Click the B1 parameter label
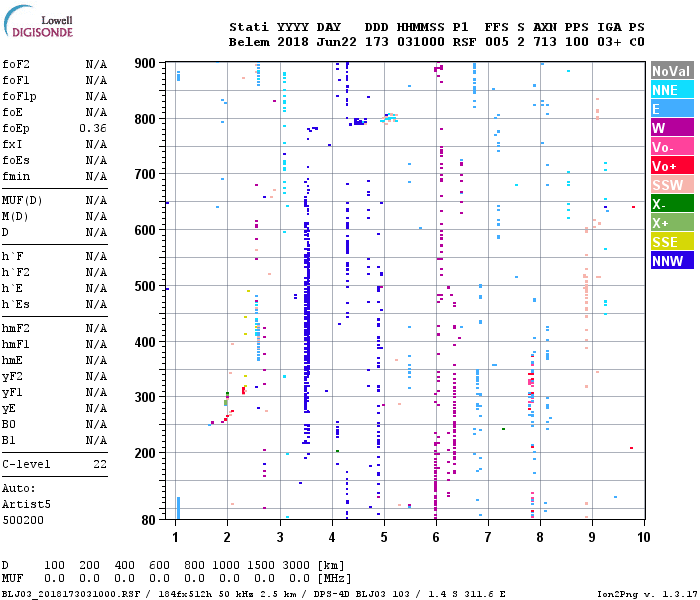 pyautogui.click(x=9, y=440)
